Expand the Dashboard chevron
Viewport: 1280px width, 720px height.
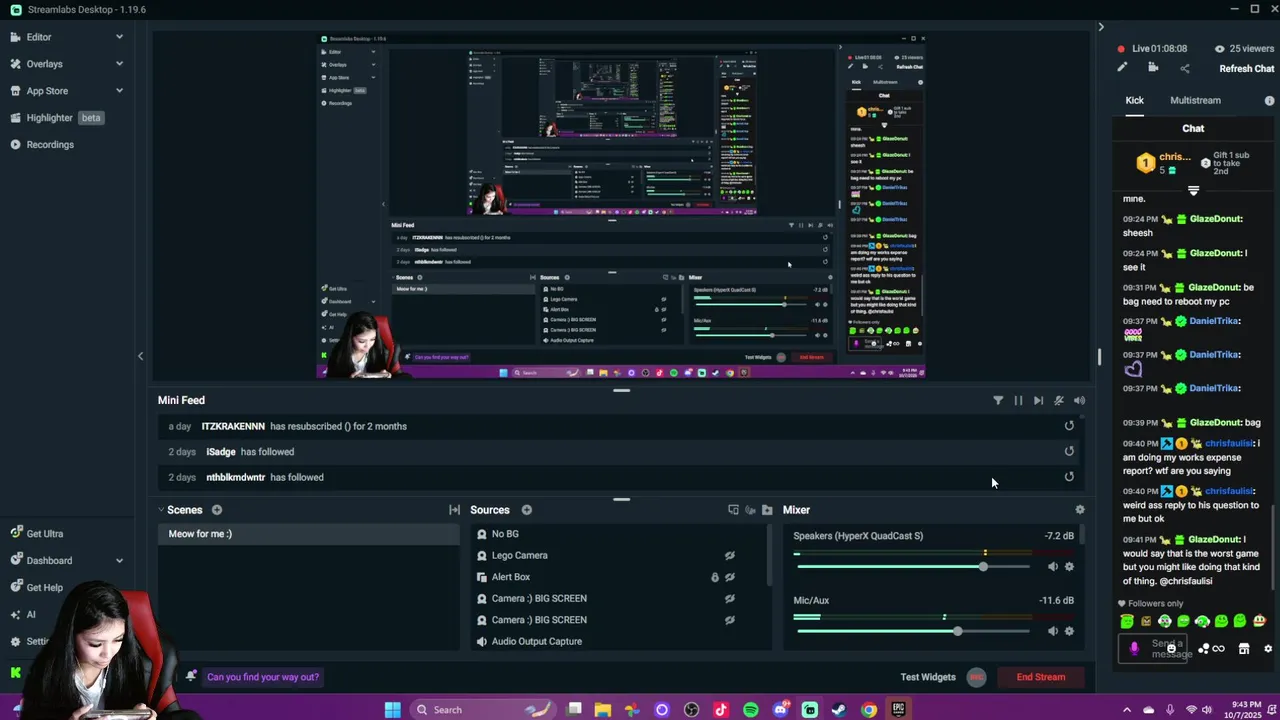119,561
